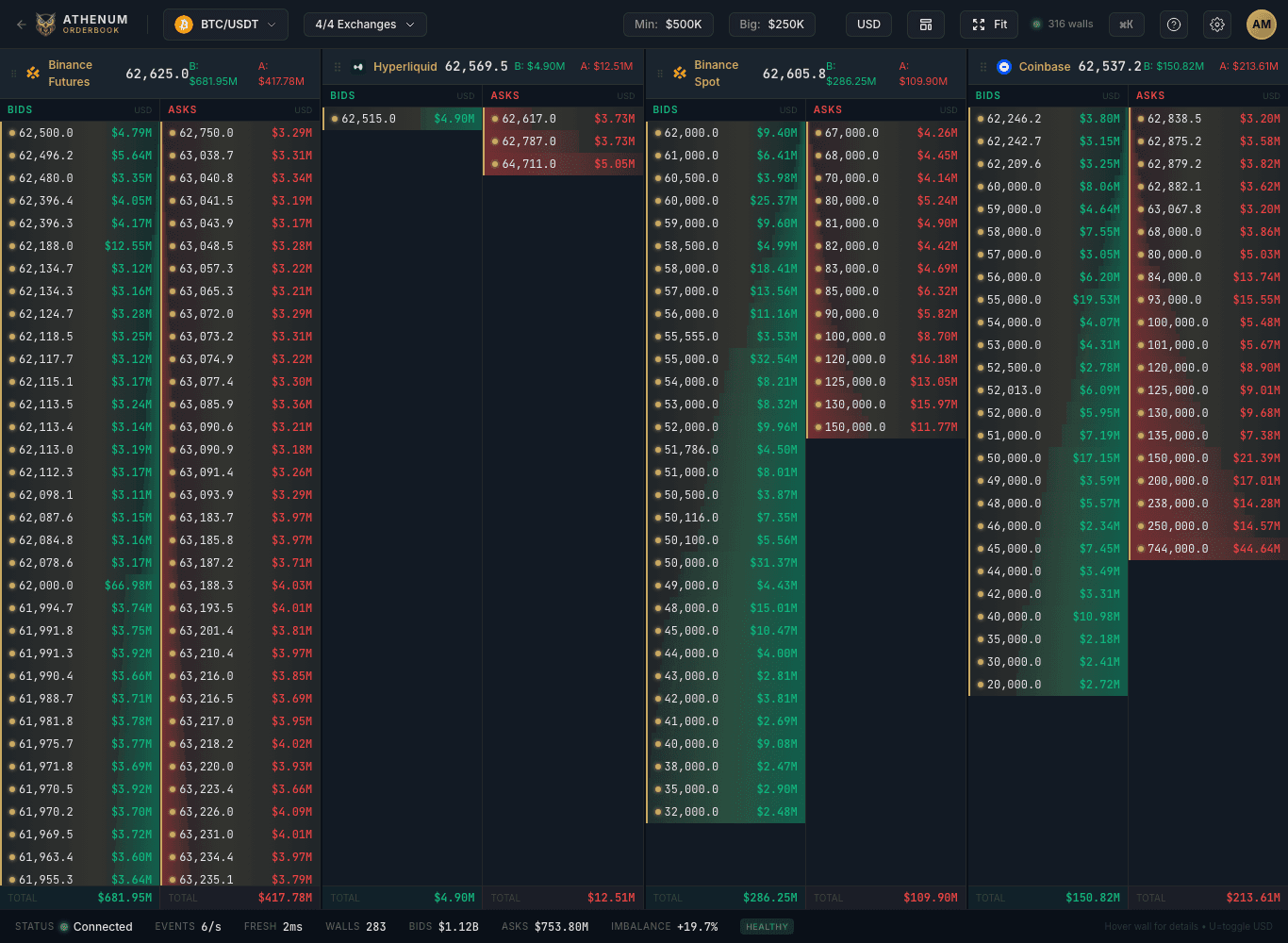Click the wall dot on Coinbase 744,000.0 ask

pos(1141,549)
